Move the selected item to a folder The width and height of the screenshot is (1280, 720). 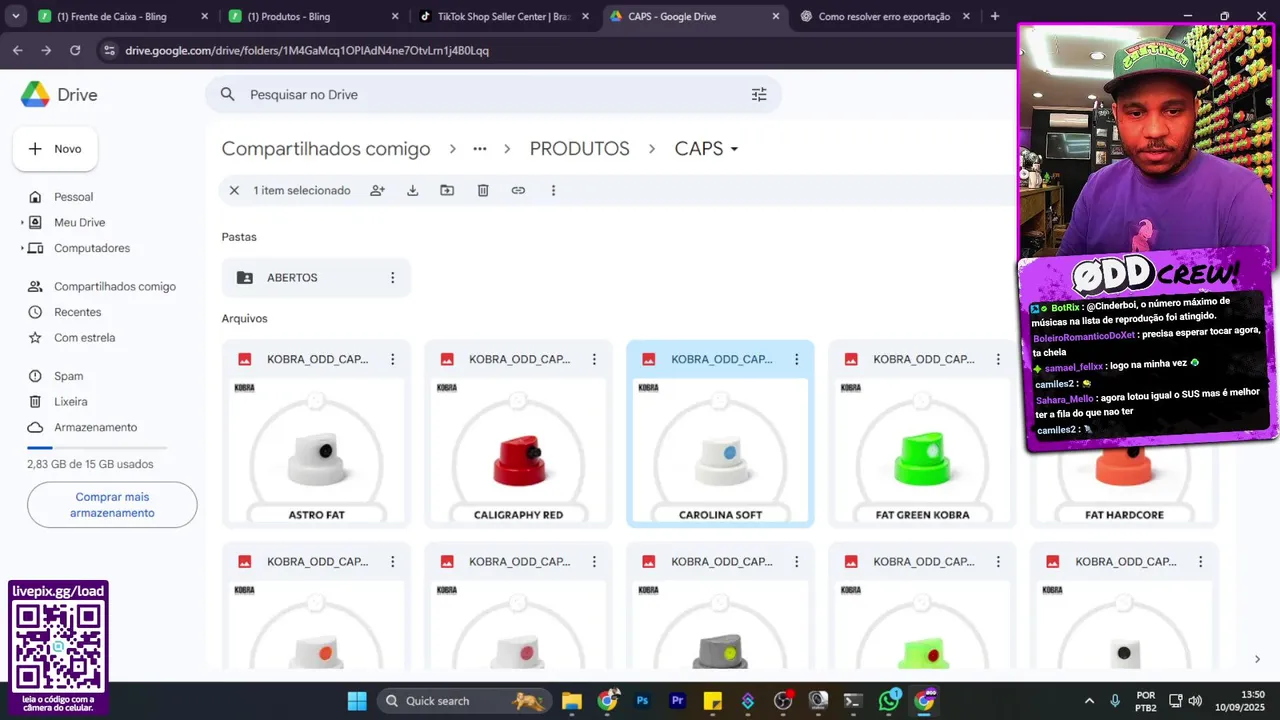(447, 190)
